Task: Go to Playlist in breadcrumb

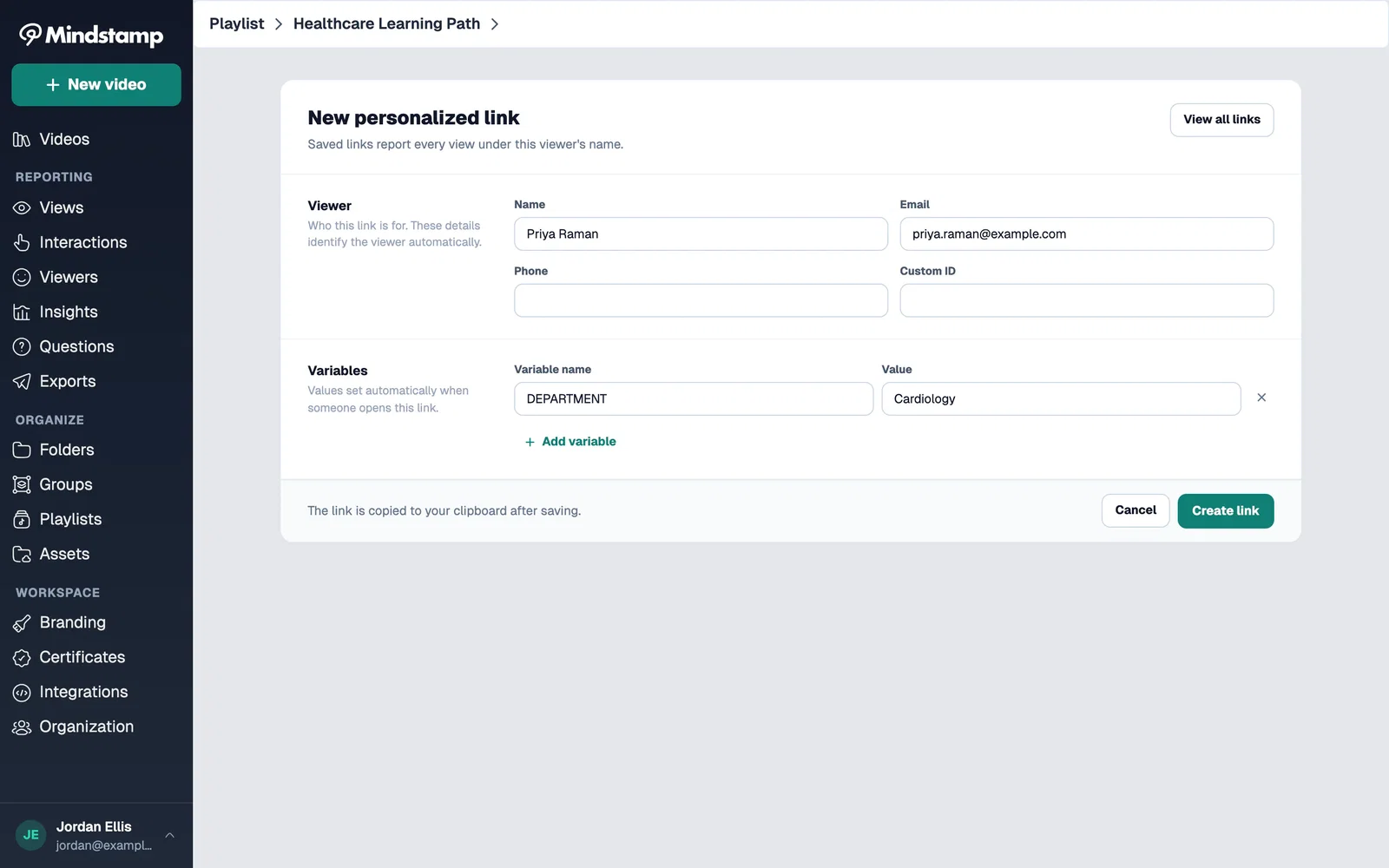Action: point(236,23)
